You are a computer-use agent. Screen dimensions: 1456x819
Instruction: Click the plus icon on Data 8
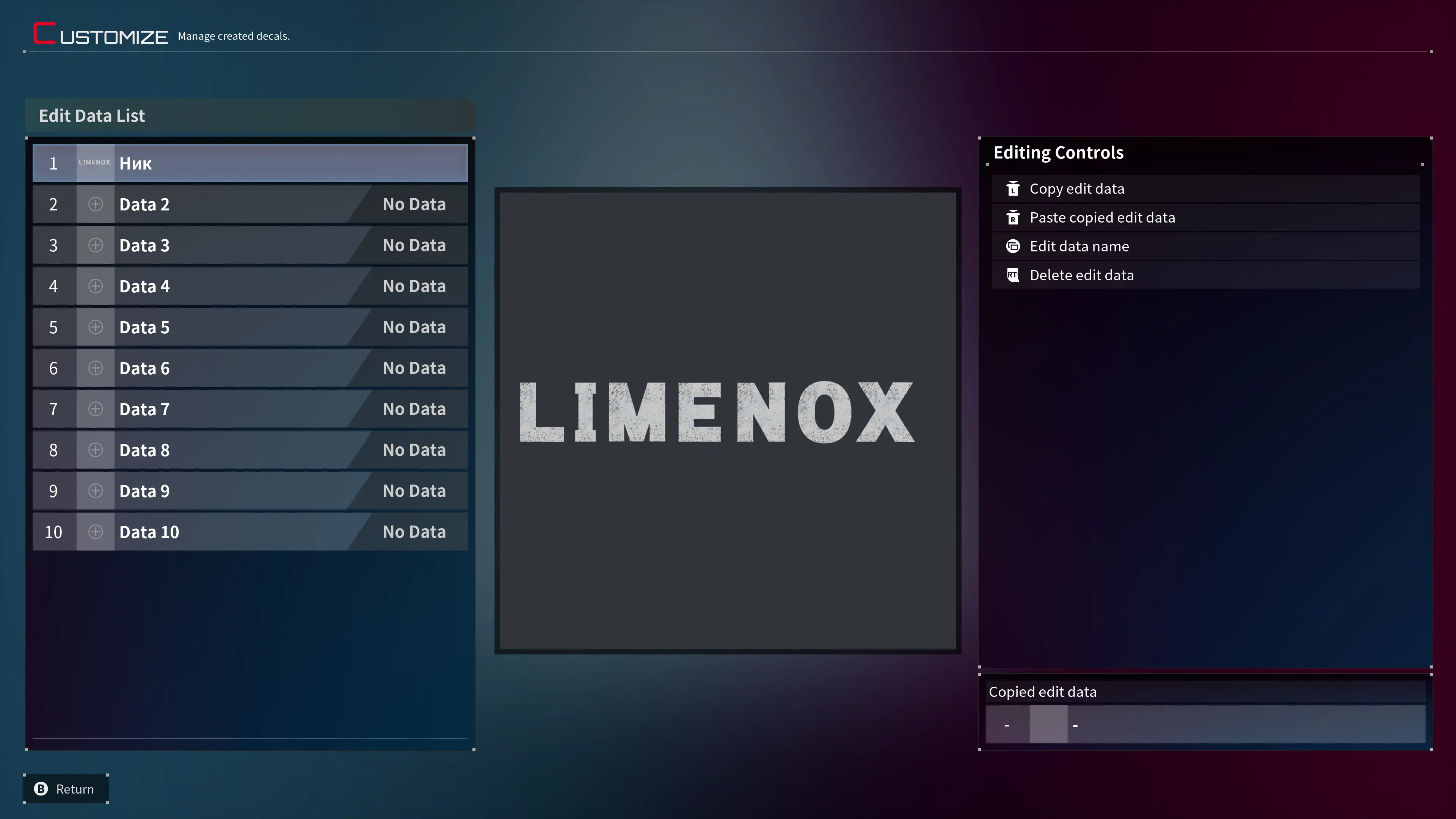click(x=96, y=450)
